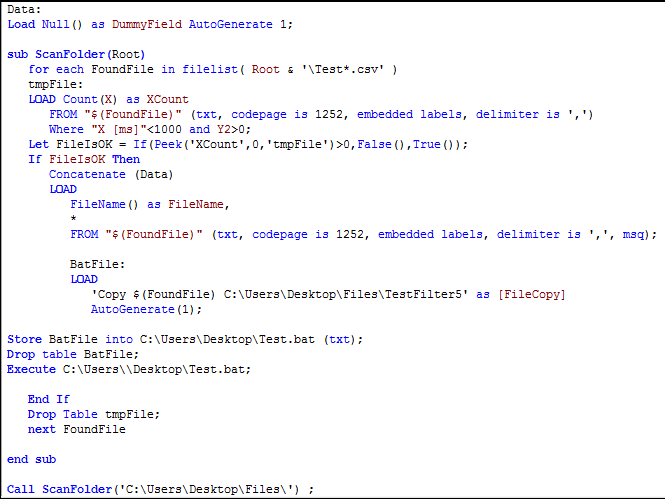Click the 'XCount' alias after Count(X)
This screenshot has height=499, width=665.
tap(168, 100)
